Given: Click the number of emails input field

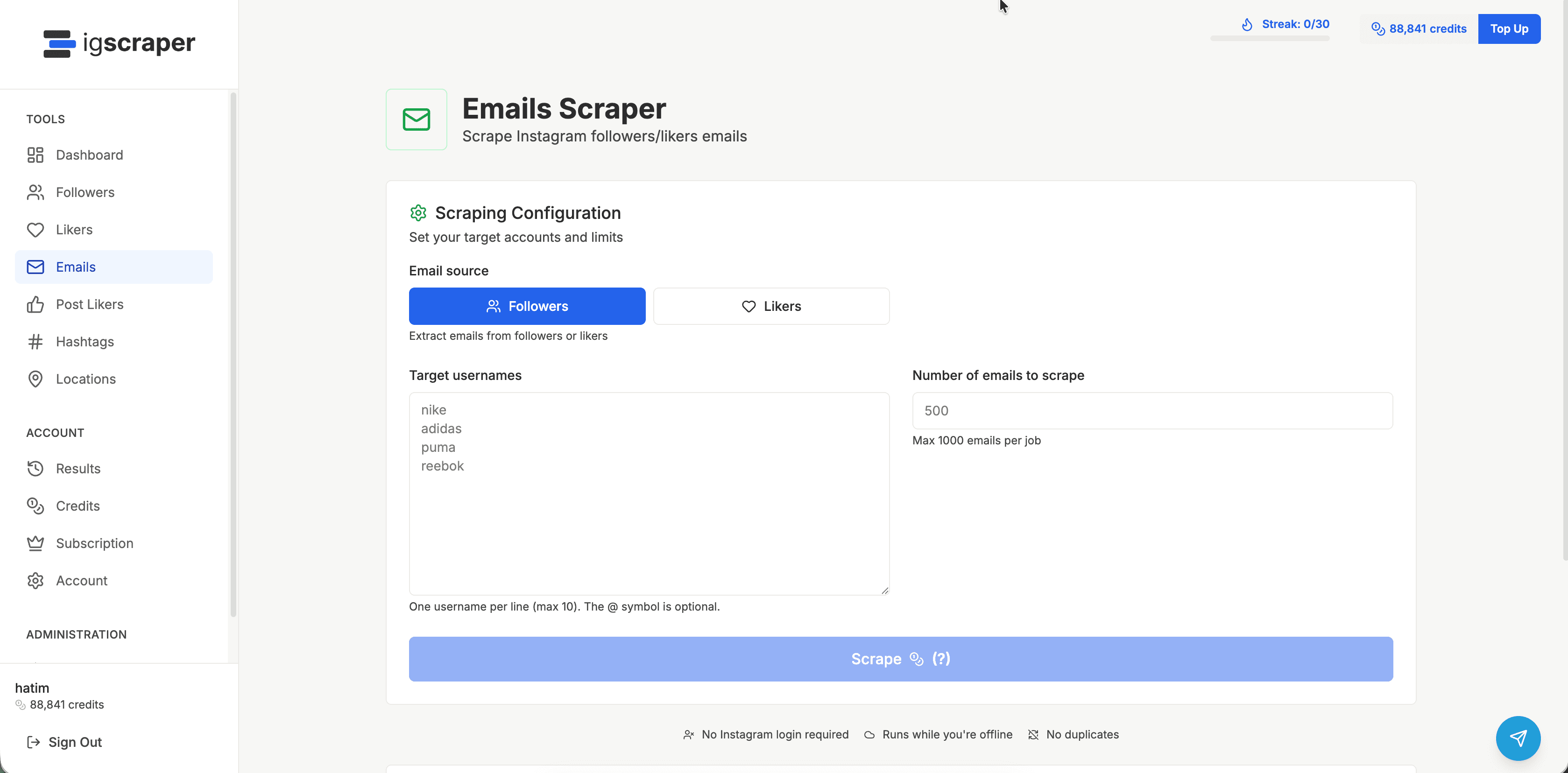Looking at the screenshot, I should pyautogui.click(x=1151, y=411).
